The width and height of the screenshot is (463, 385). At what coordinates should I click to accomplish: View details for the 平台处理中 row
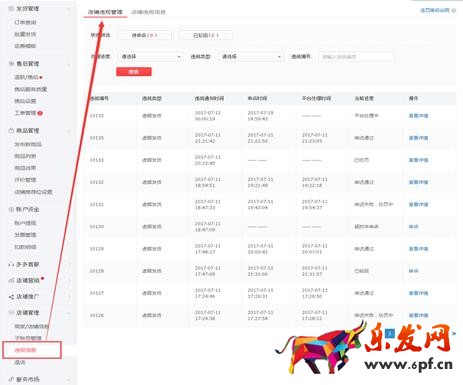point(418,116)
